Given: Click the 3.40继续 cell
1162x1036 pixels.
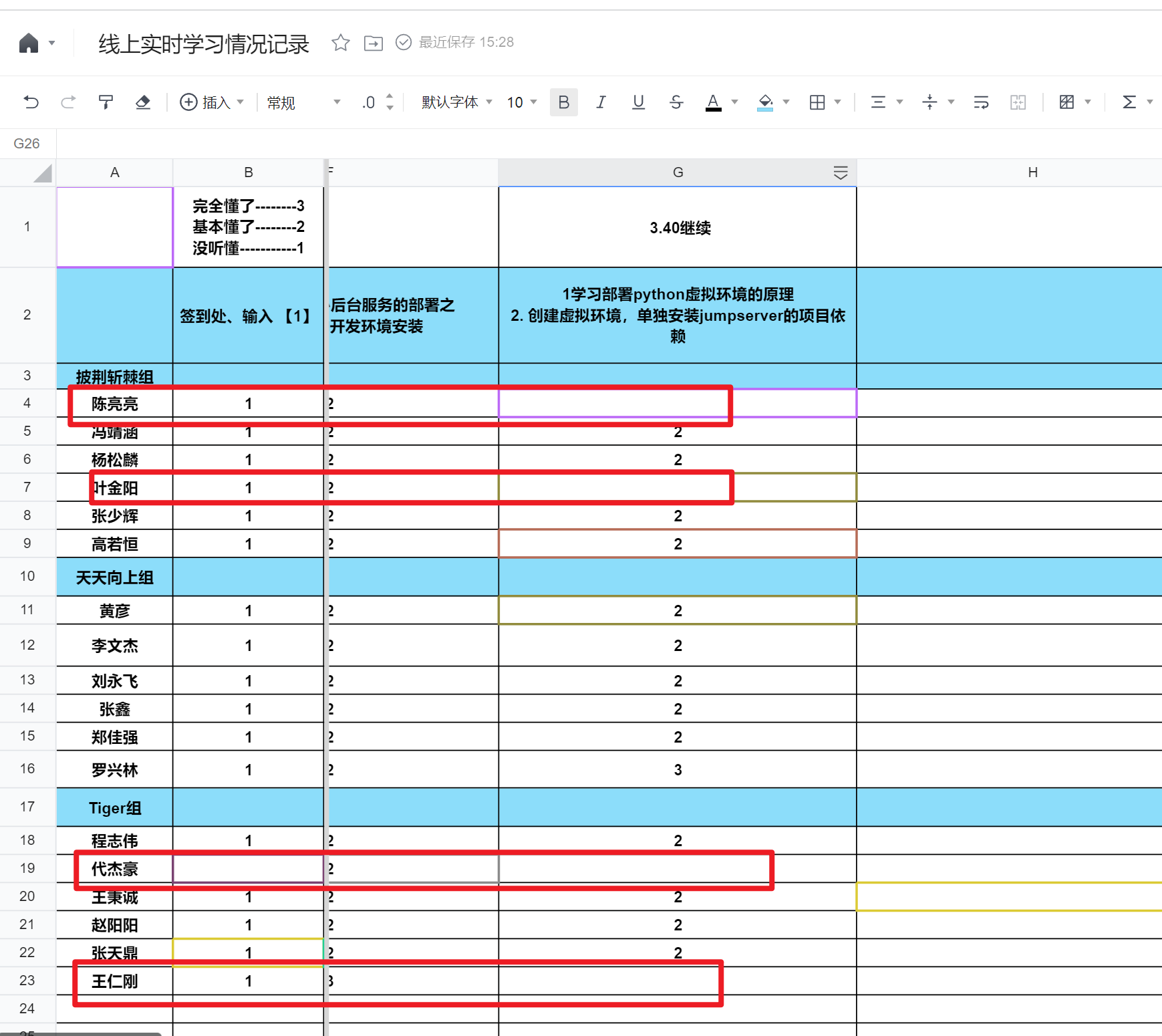Looking at the screenshot, I should 678,227.
